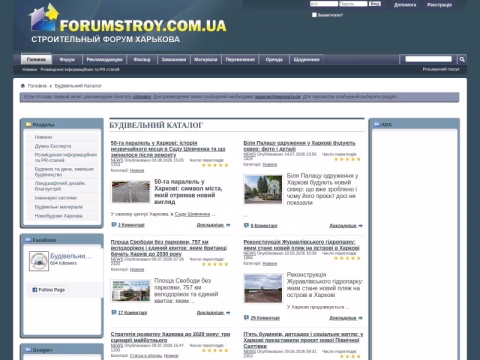Open the Щоденники navigation tab
Screen dimensions: 480x360
pyautogui.click(x=306, y=59)
